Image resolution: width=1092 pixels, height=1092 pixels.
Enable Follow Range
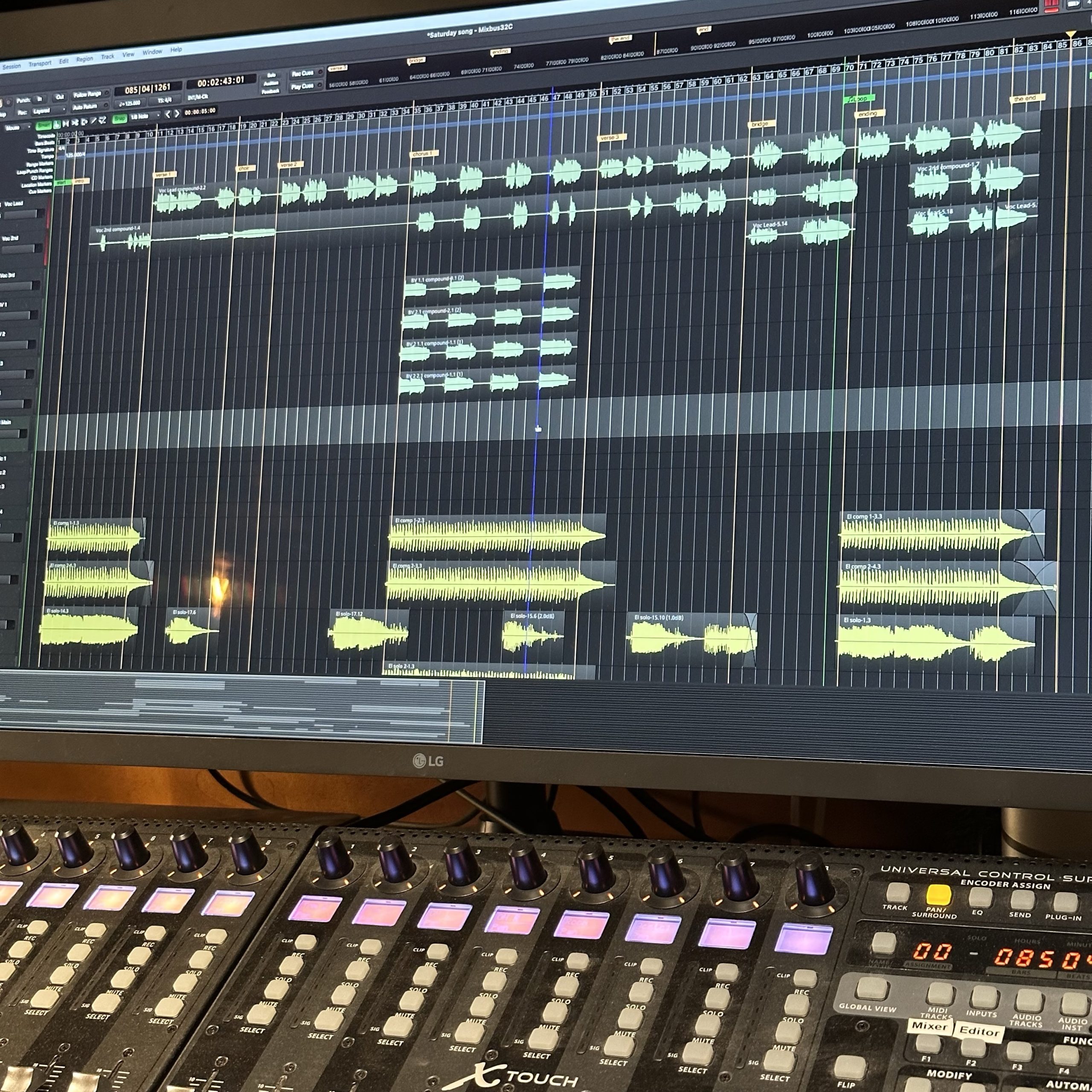tap(91, 94)
